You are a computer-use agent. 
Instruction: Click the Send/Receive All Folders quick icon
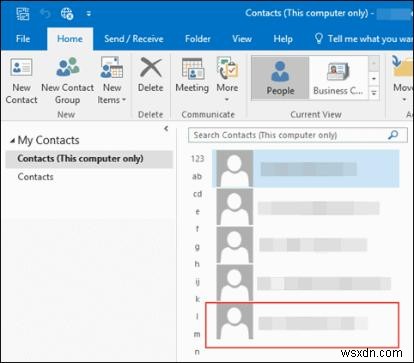pyautogui.click(x=67, y=13)
